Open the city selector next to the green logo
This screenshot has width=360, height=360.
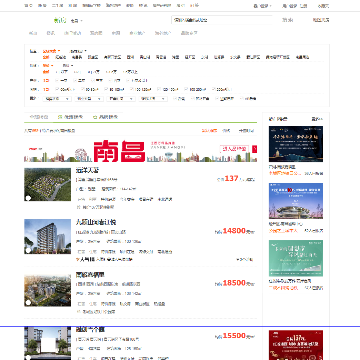point(76,21)
